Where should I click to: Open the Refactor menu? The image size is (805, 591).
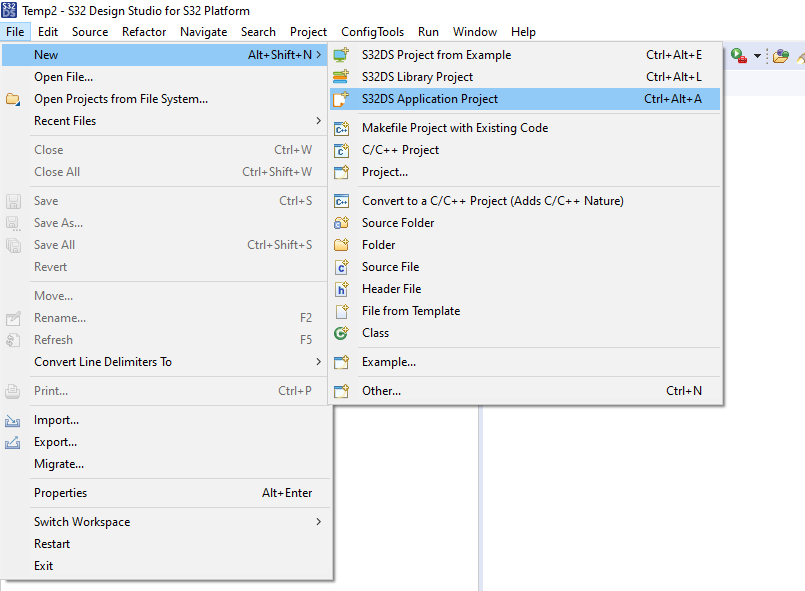pyautogui.click(x=143, y=31)
